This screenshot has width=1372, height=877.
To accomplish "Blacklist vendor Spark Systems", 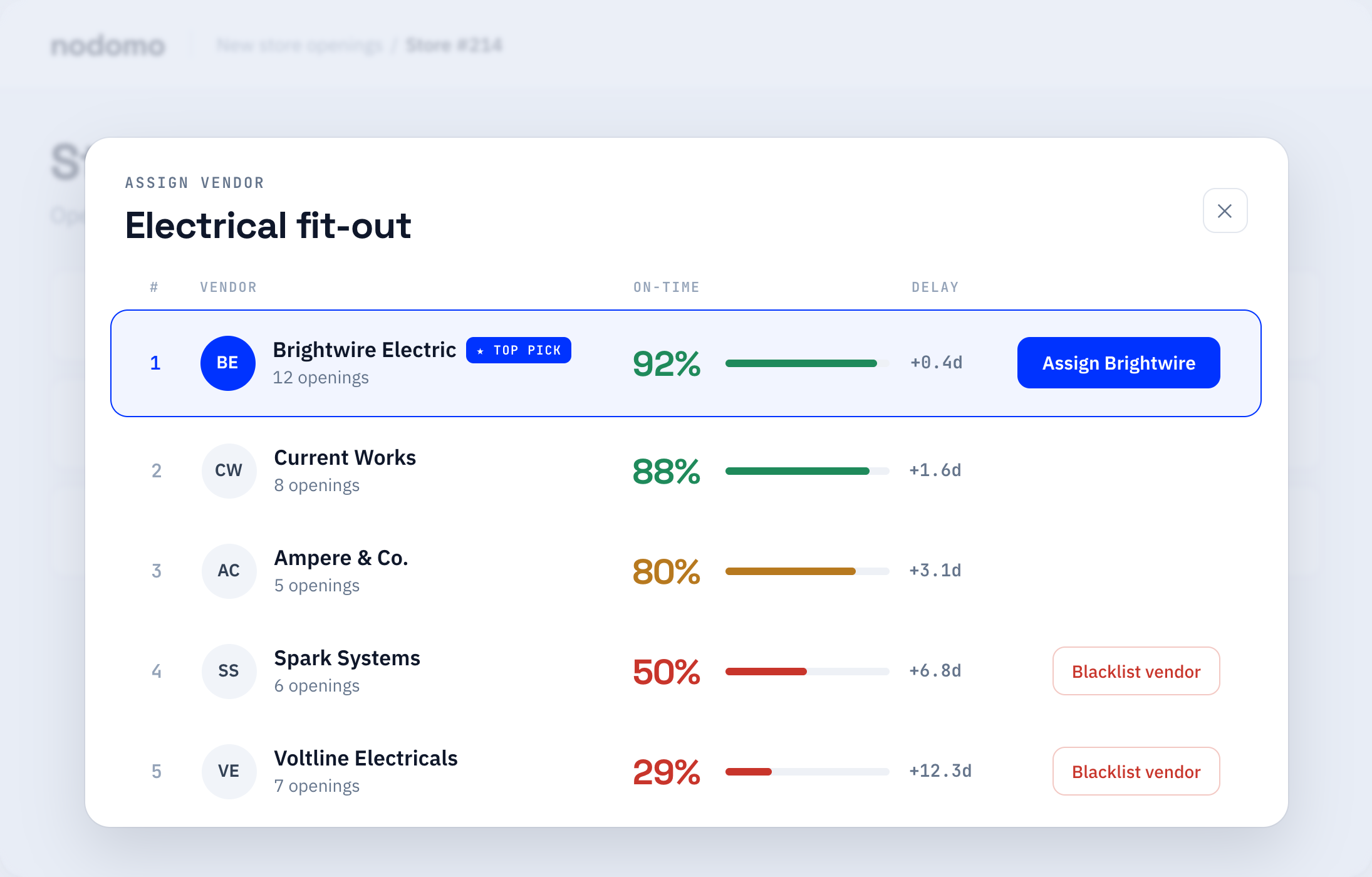I will (1136, 671).
